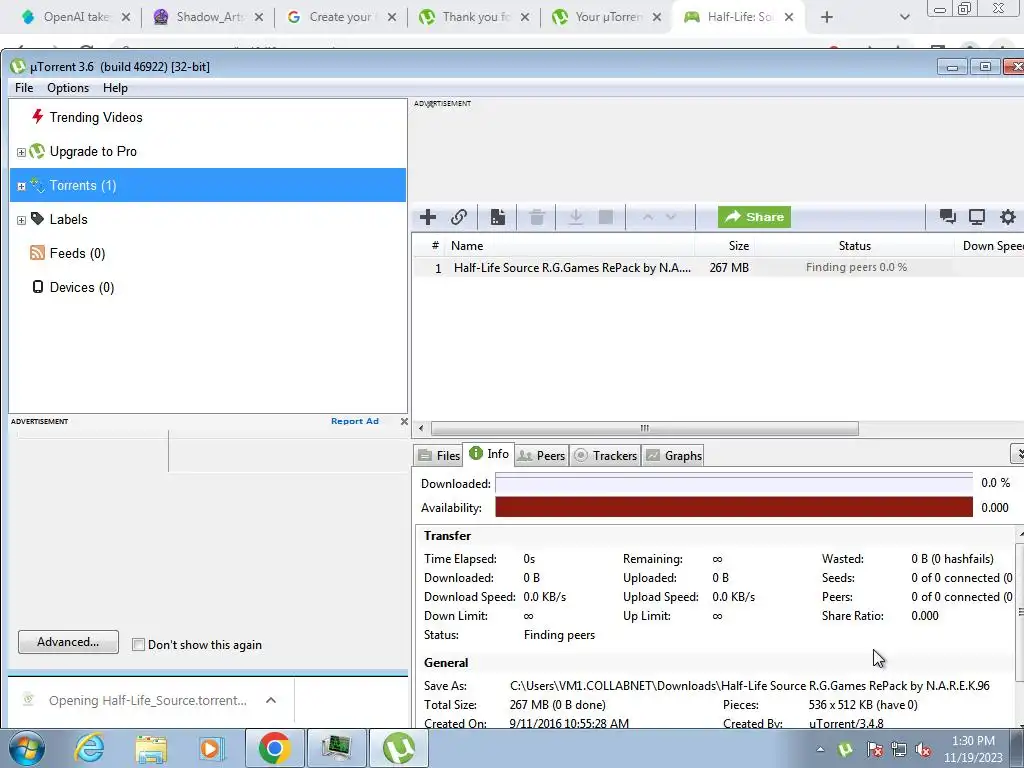
Task: Click the Add Torrent plus icon
Action: coord(428,217)
